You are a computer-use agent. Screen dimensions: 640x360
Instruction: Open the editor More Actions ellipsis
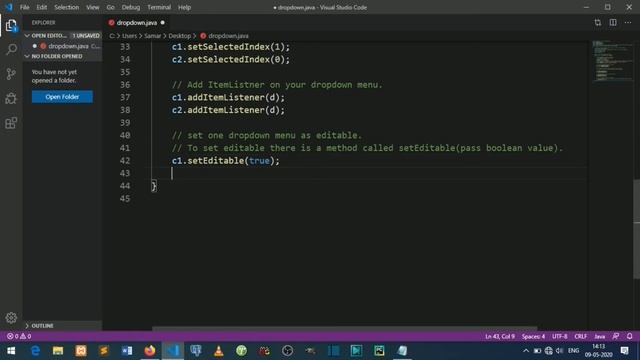tap(628, 23)
